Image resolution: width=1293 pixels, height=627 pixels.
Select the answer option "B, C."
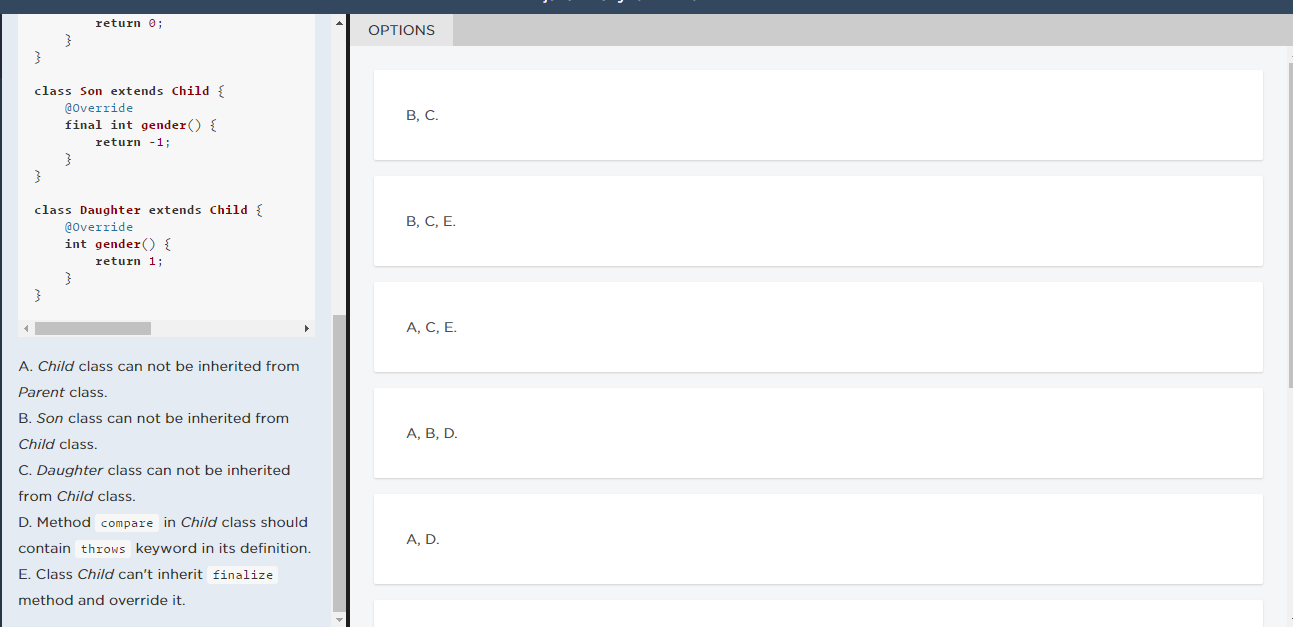817,115
